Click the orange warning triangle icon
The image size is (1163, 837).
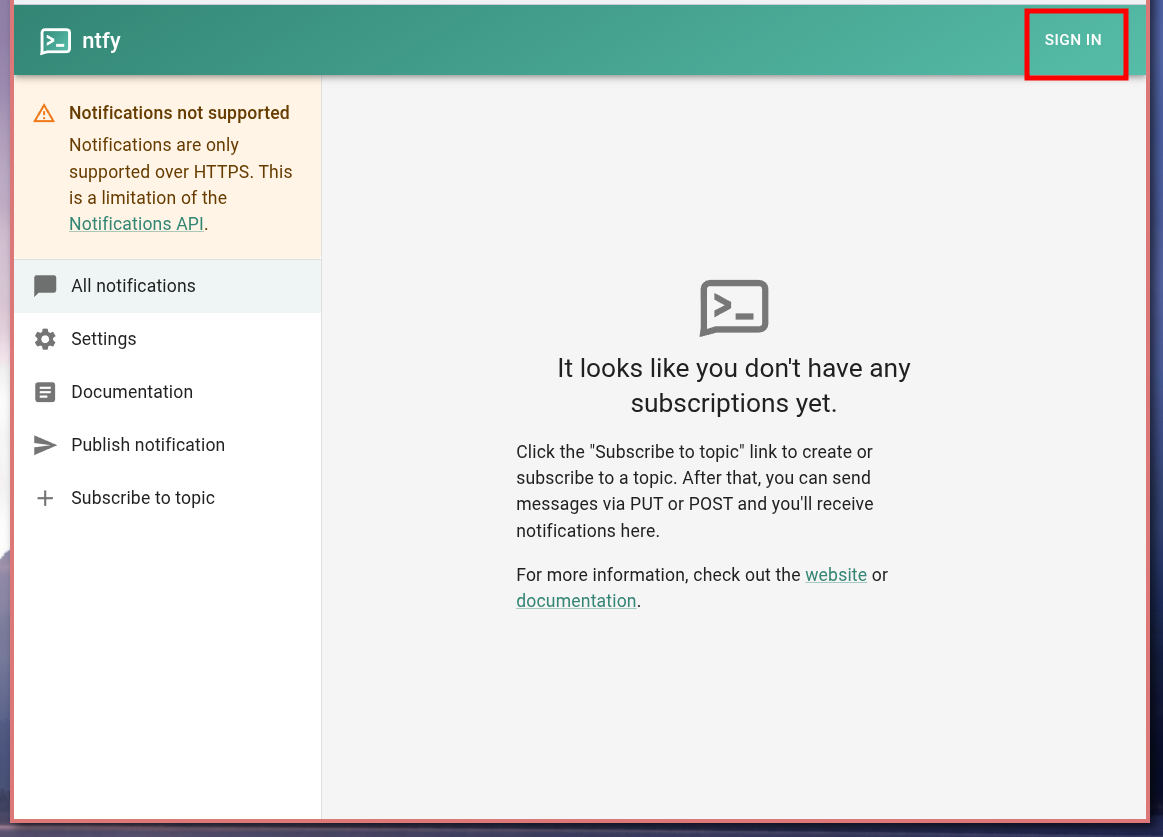click(44, 113)
